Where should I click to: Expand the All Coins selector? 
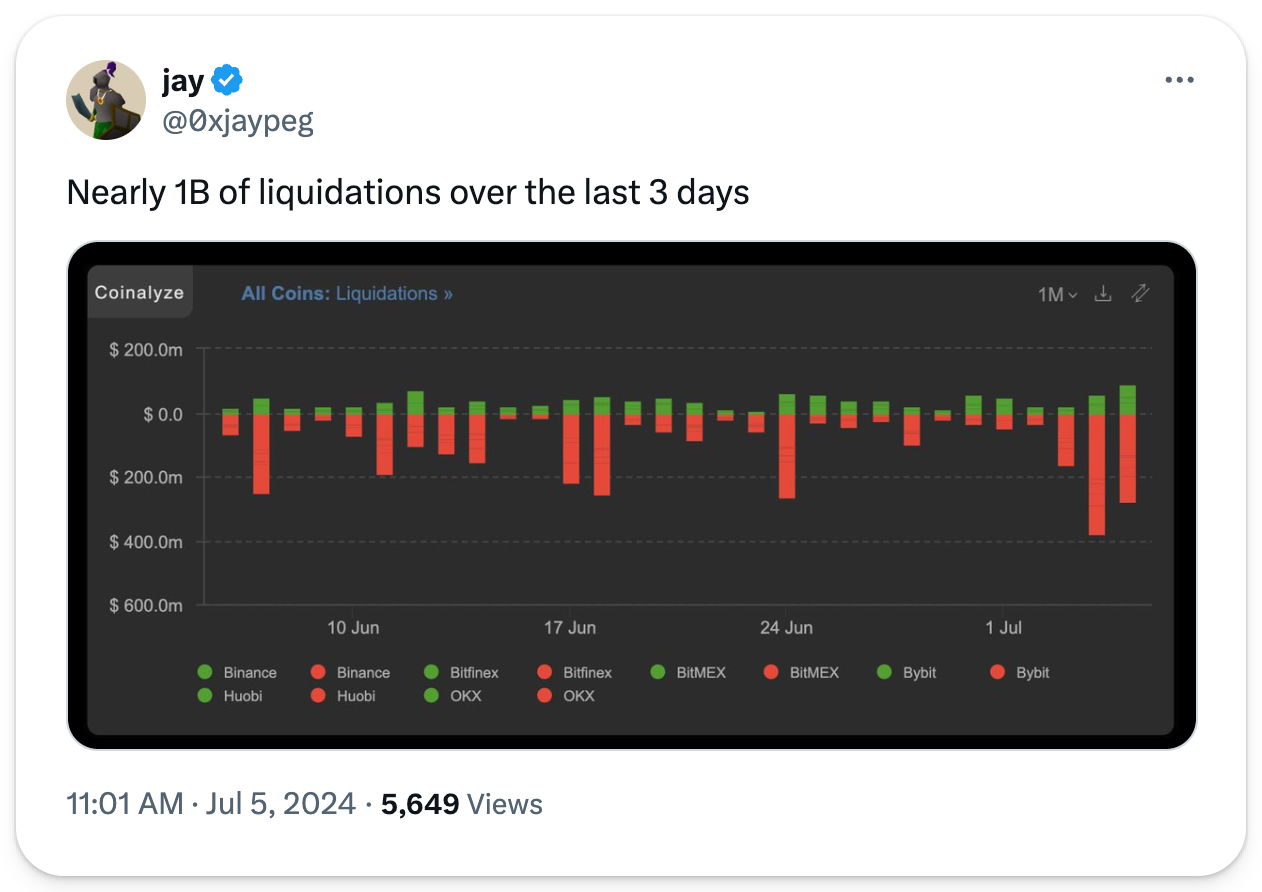(x=284, y=294)
